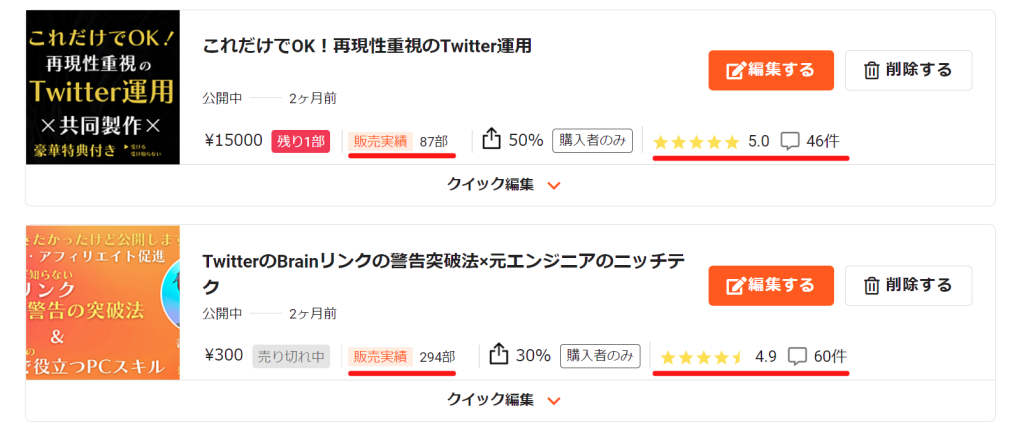This screenshot has height=423, width=1024.
Task: Expand クイック編集 on first listing
Action: pyautogui.click(x=509, y=185)
